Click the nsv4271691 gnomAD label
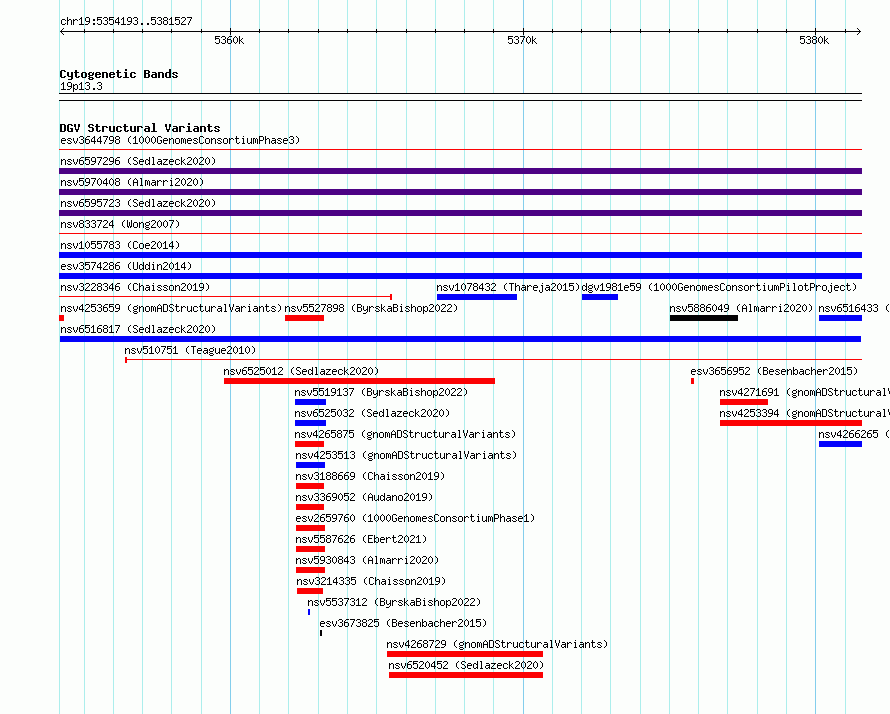 click(804, 392)
